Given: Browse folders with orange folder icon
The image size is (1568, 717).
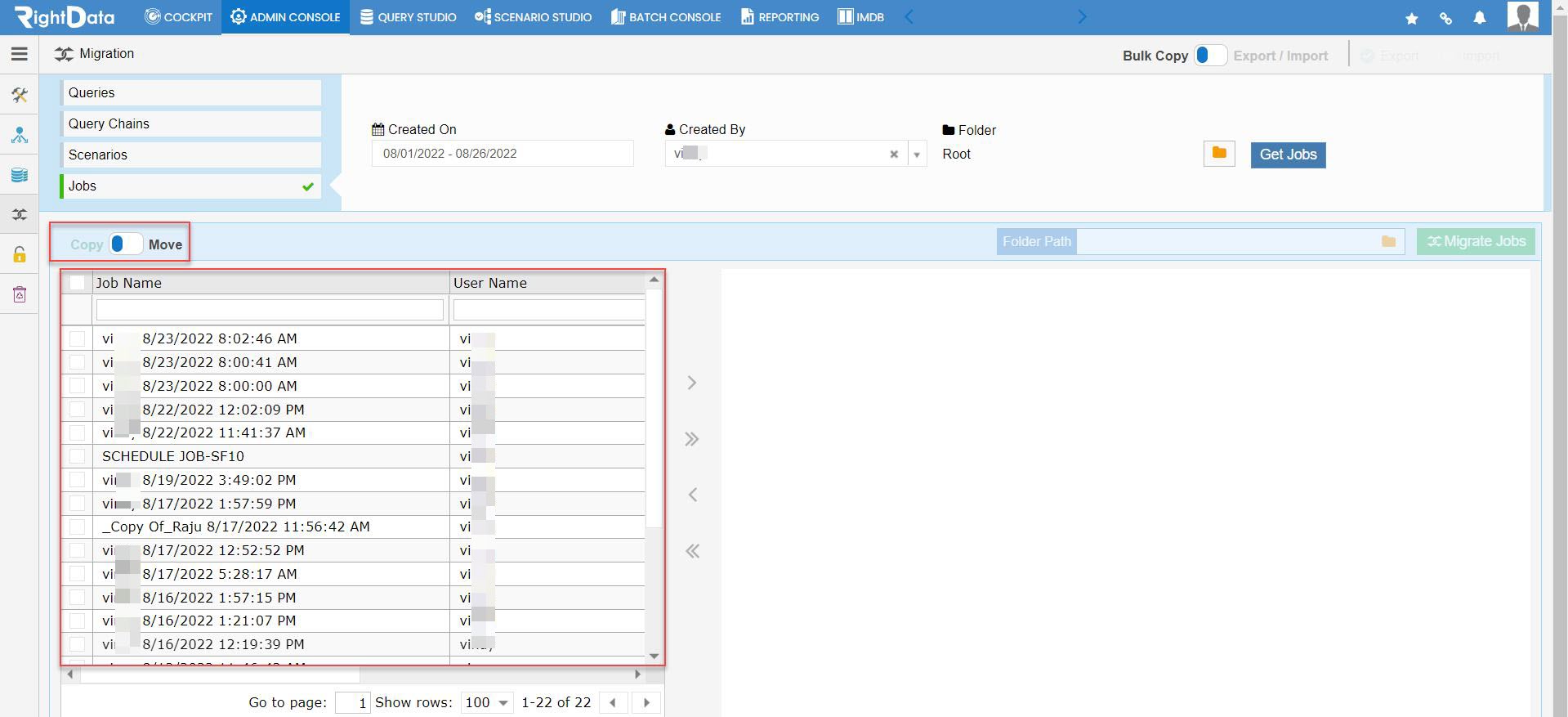Looking at the screenshot, I should pos(1219,153).
